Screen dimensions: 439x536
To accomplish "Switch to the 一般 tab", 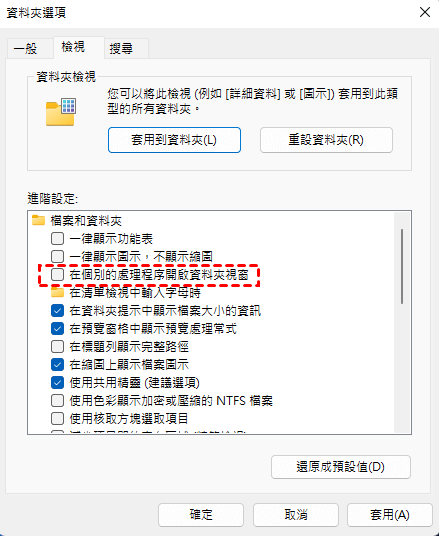I will click(26, 49).
